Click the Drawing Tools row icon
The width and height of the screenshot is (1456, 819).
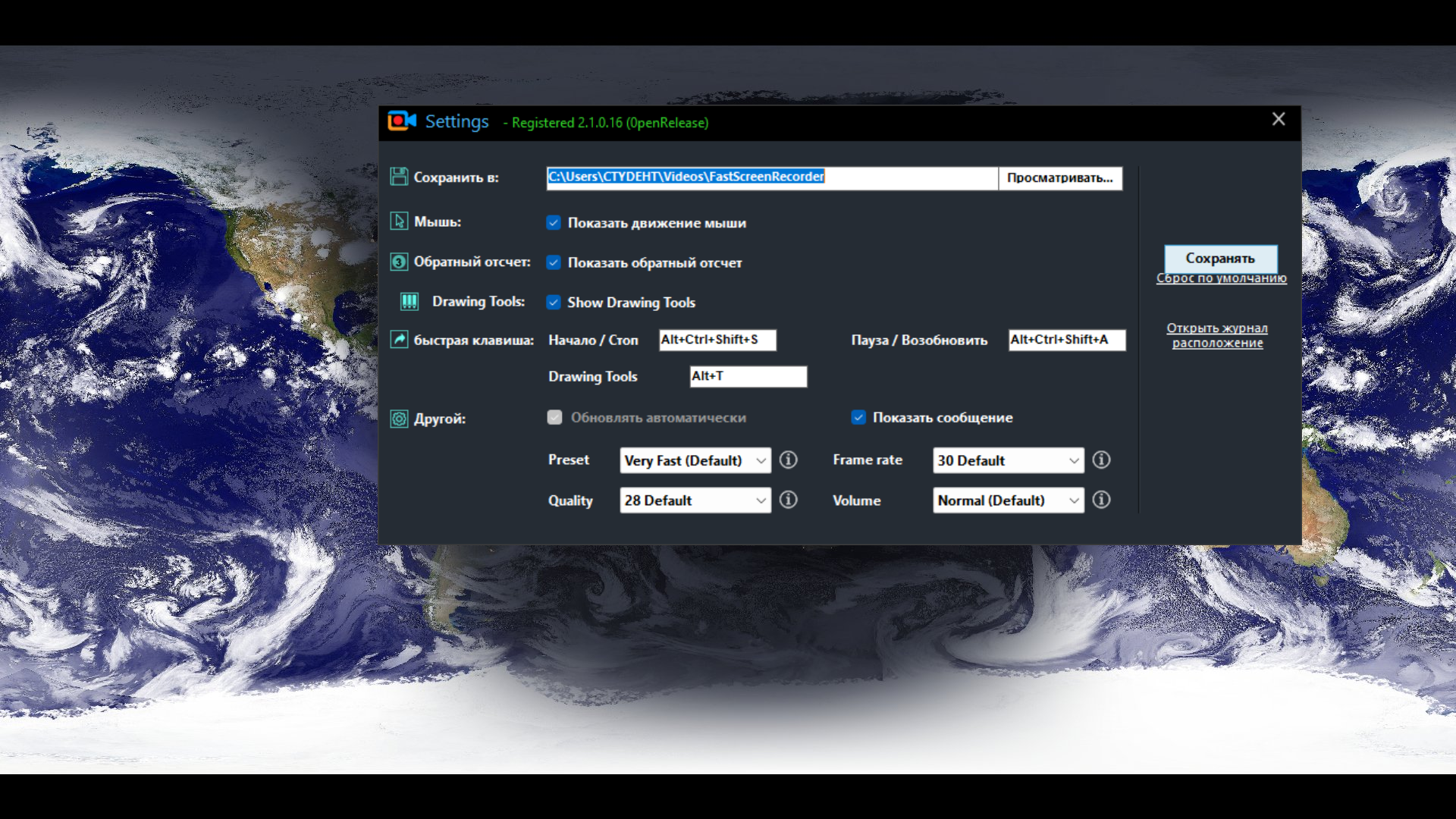click(x=409, y=302)
